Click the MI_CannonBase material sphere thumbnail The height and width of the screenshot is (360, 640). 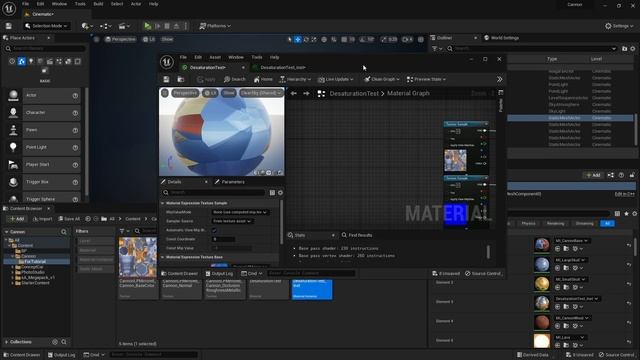coord(542,245)
